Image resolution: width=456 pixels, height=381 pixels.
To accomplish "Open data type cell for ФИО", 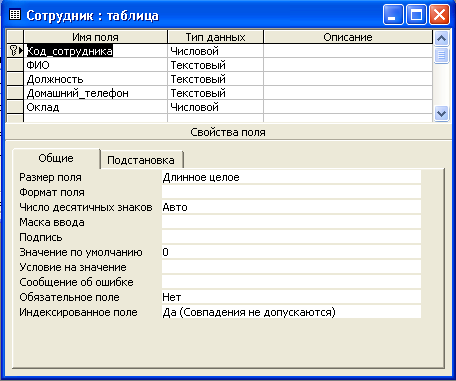I will [215, 65].
